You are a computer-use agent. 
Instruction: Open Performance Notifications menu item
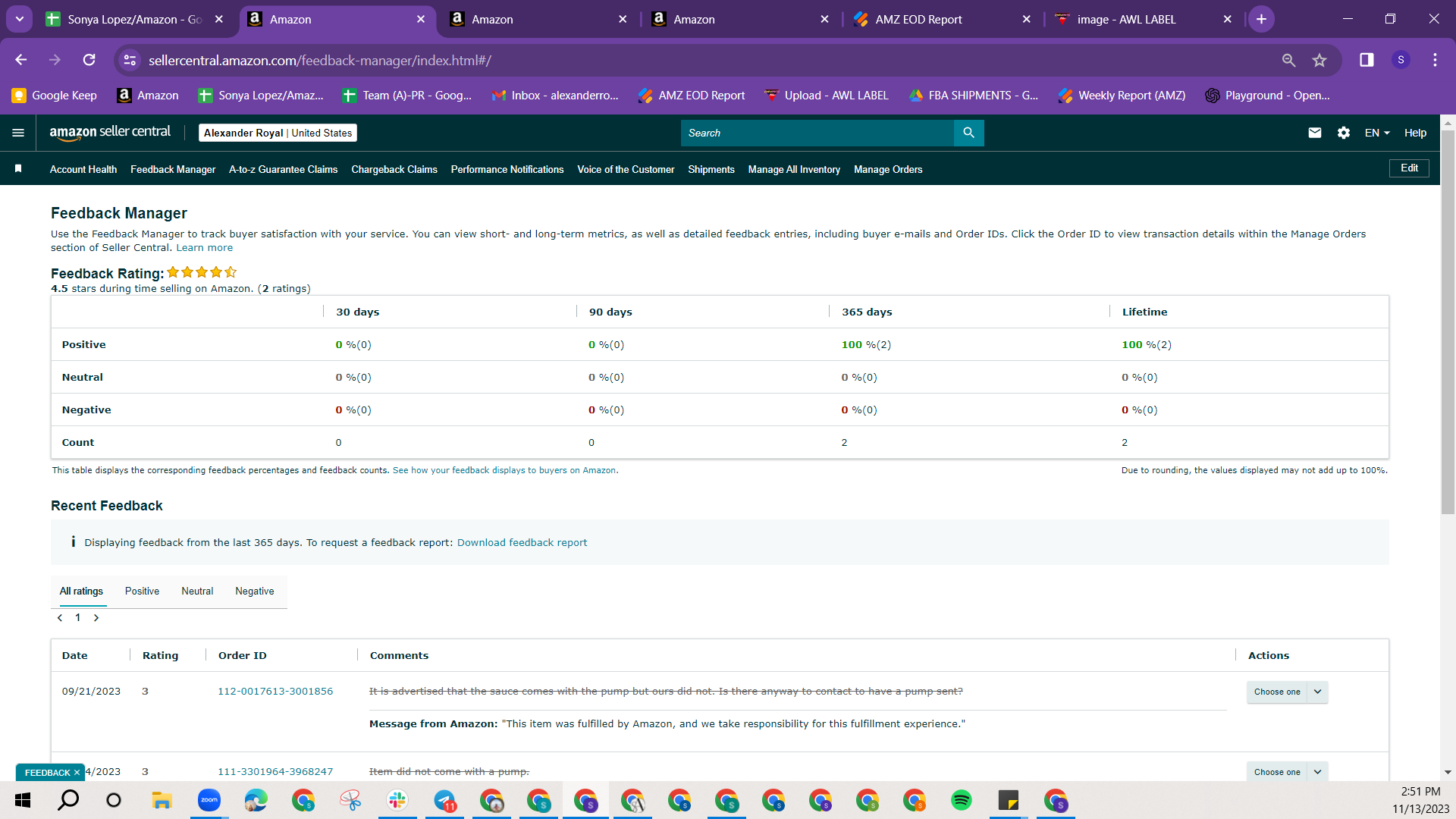pos(507,169)
